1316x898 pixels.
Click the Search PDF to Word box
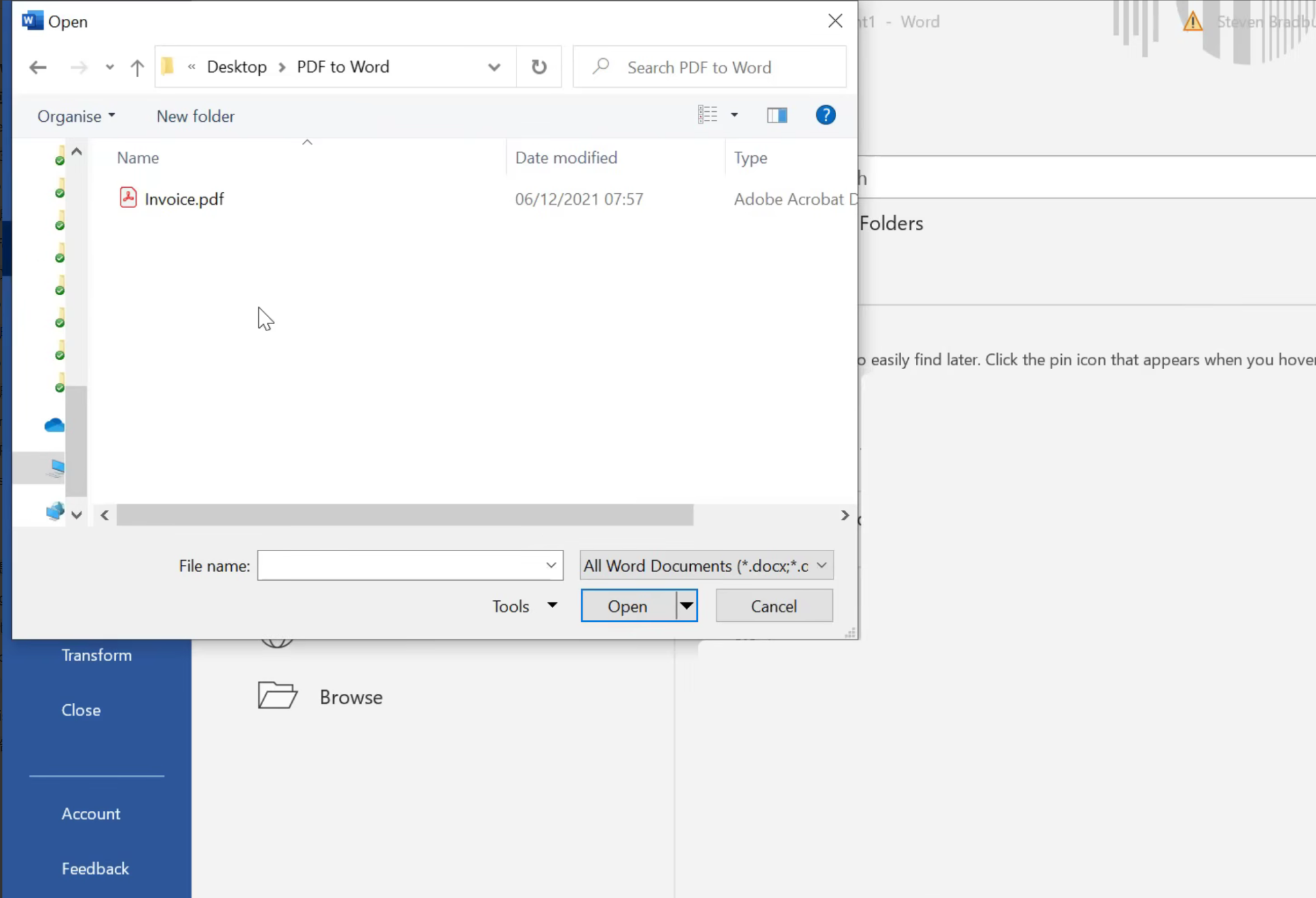tap(709, 67)
